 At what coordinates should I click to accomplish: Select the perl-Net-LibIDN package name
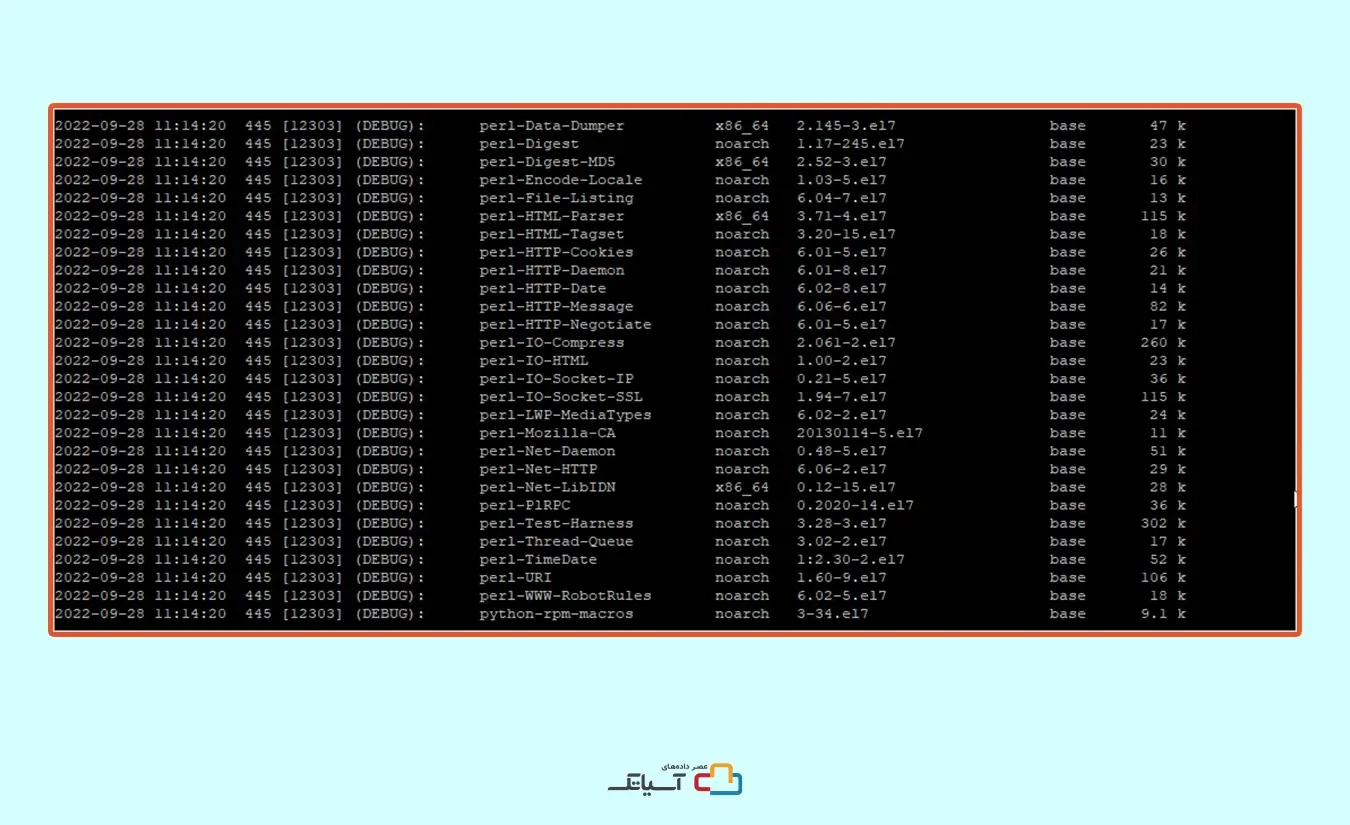coord(547,487)
